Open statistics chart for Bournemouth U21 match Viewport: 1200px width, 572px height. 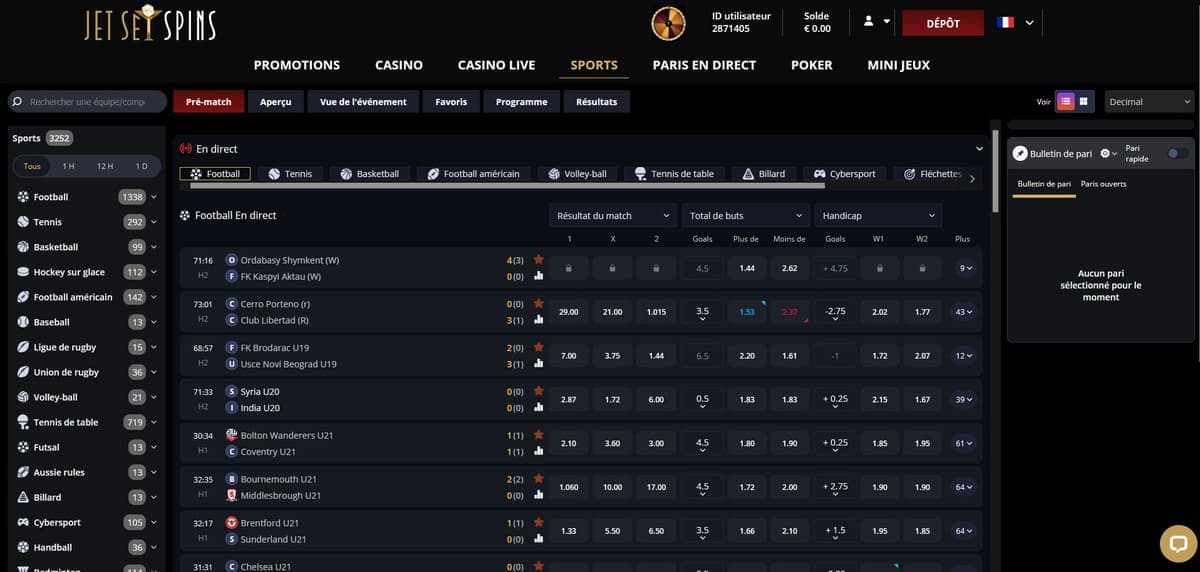pos(539,495)
